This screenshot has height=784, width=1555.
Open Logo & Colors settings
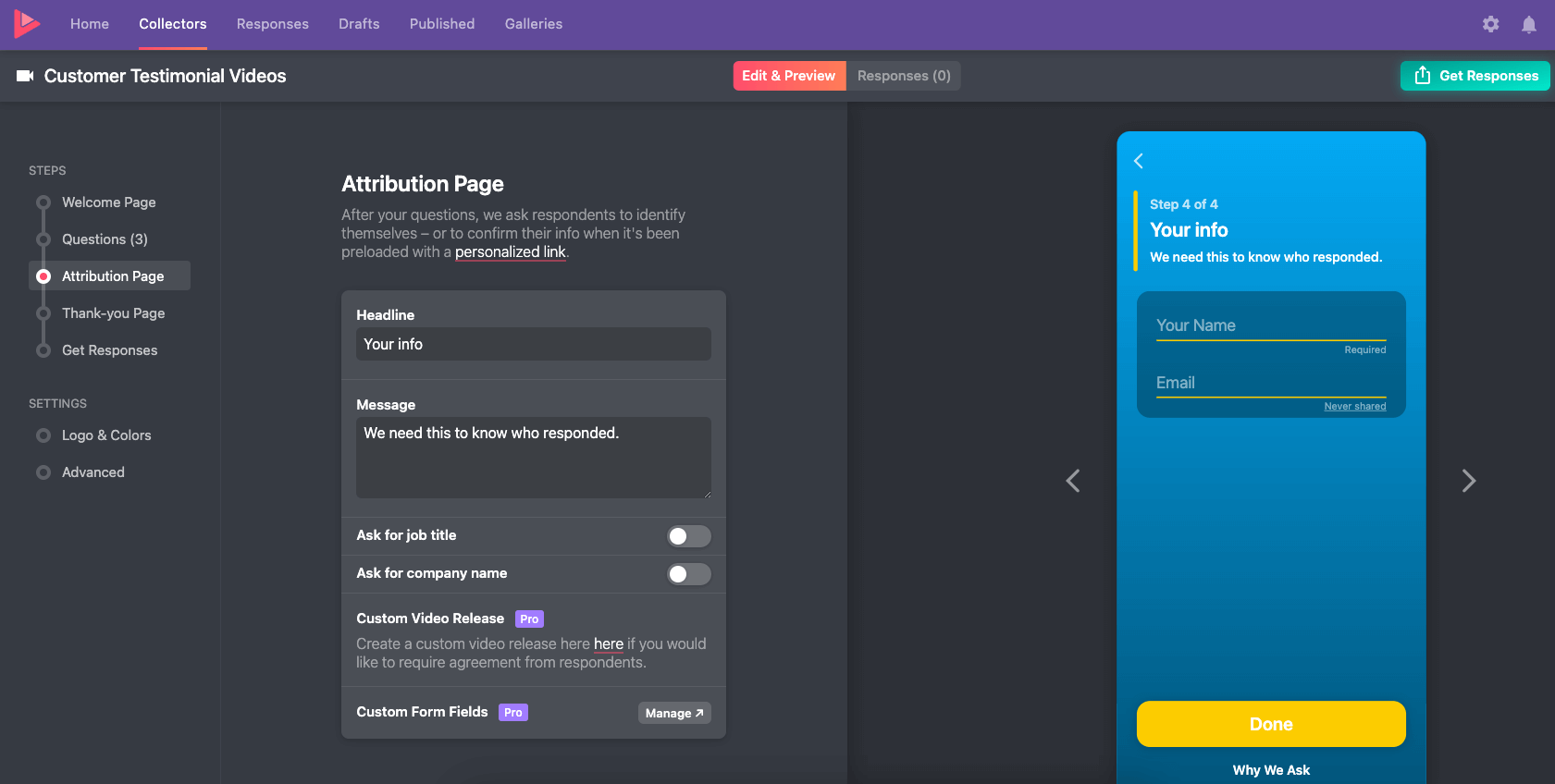click(106, 435)
